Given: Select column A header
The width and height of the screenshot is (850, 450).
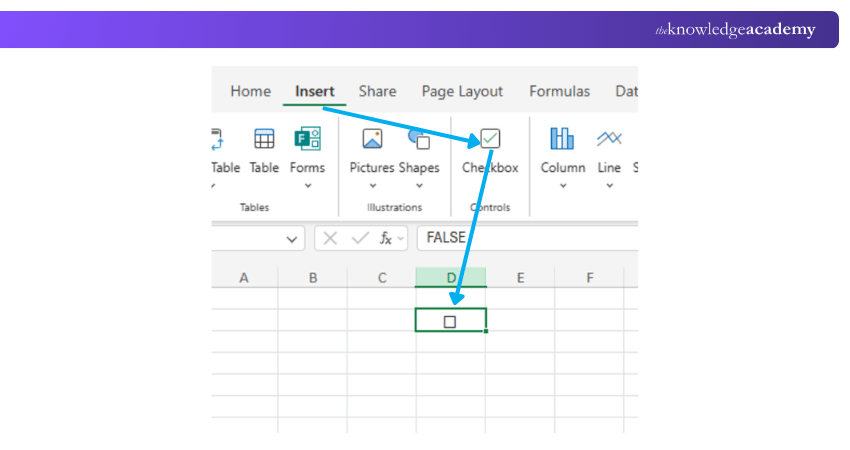Looking at the screenshot, I should coord(244,278).
